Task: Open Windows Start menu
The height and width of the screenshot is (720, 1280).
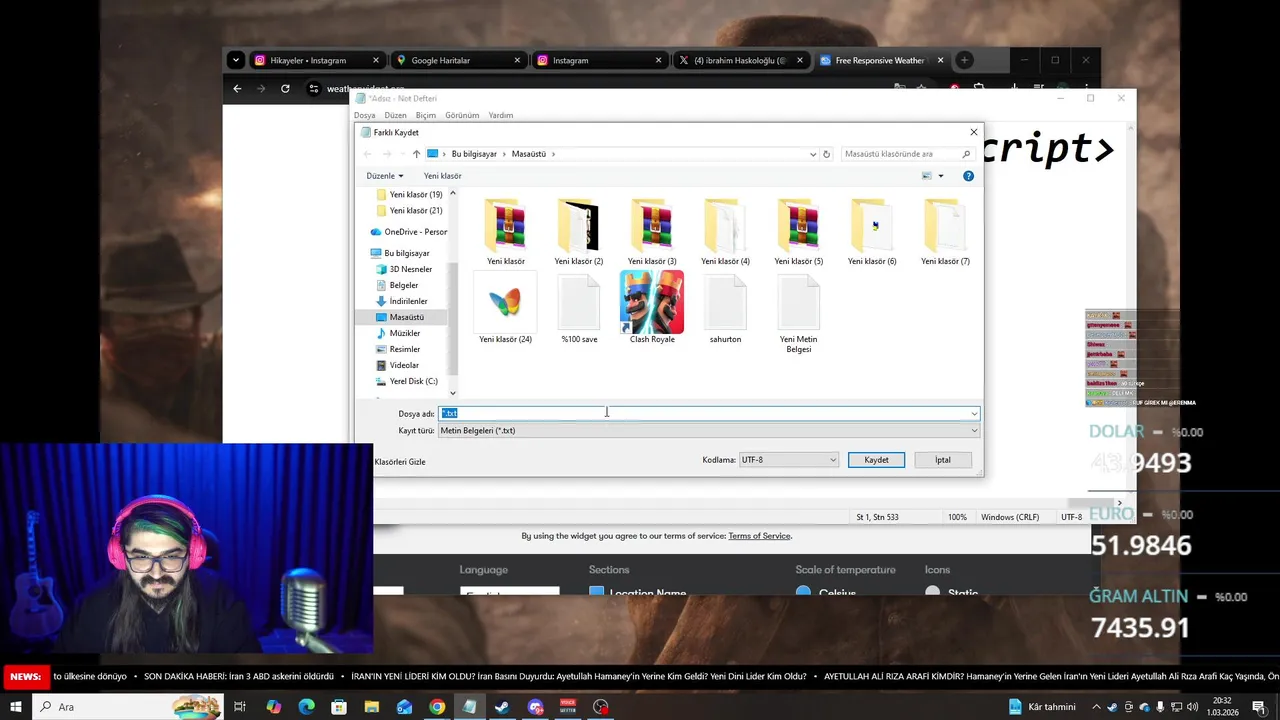Action: click(16, 707)
